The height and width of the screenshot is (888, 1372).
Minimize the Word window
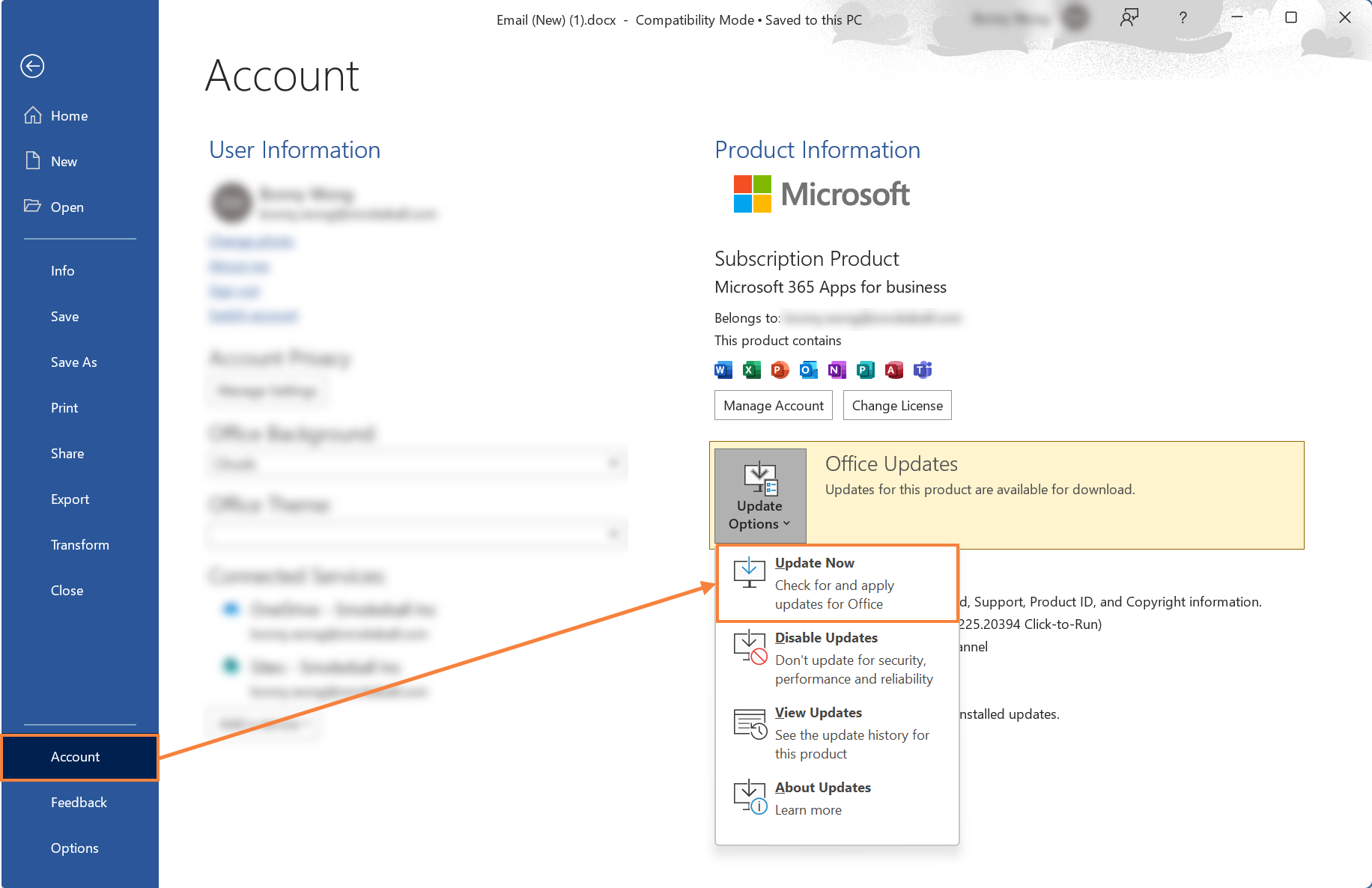[1237, 17]
